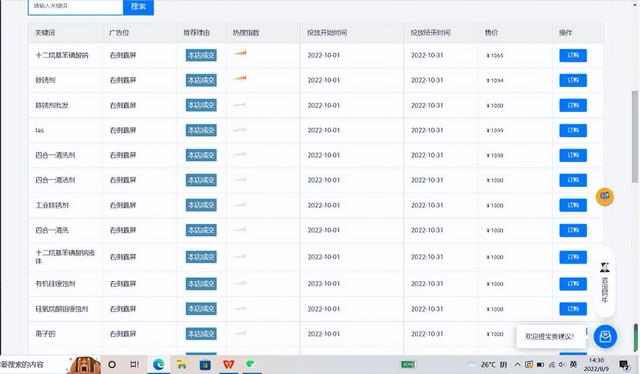Click the keyword search input field
The width and height of the screenshot is (640, 374).
click(x=76, y=7)
